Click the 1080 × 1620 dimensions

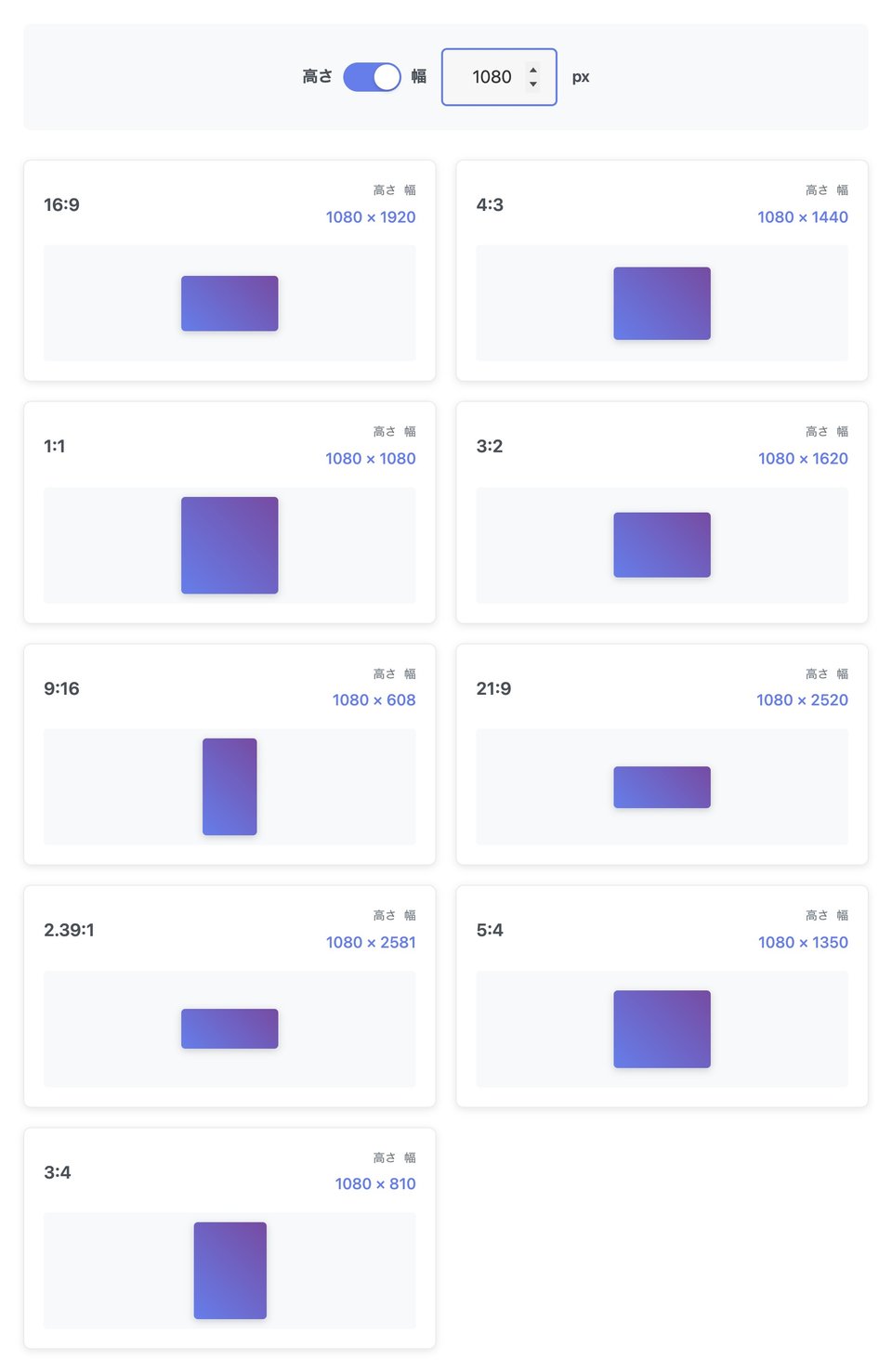(803, 459)
